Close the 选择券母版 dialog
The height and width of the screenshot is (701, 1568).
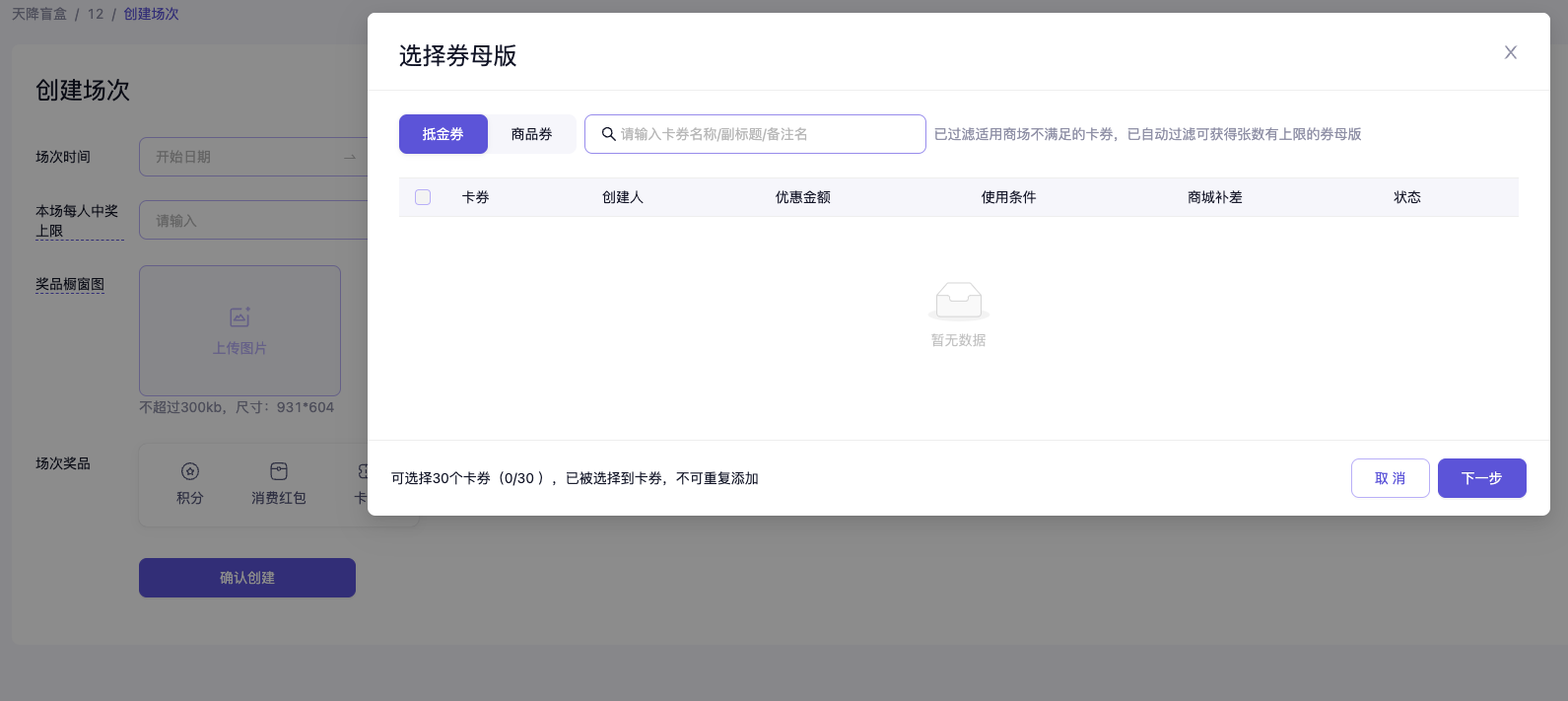[1510, 52]
